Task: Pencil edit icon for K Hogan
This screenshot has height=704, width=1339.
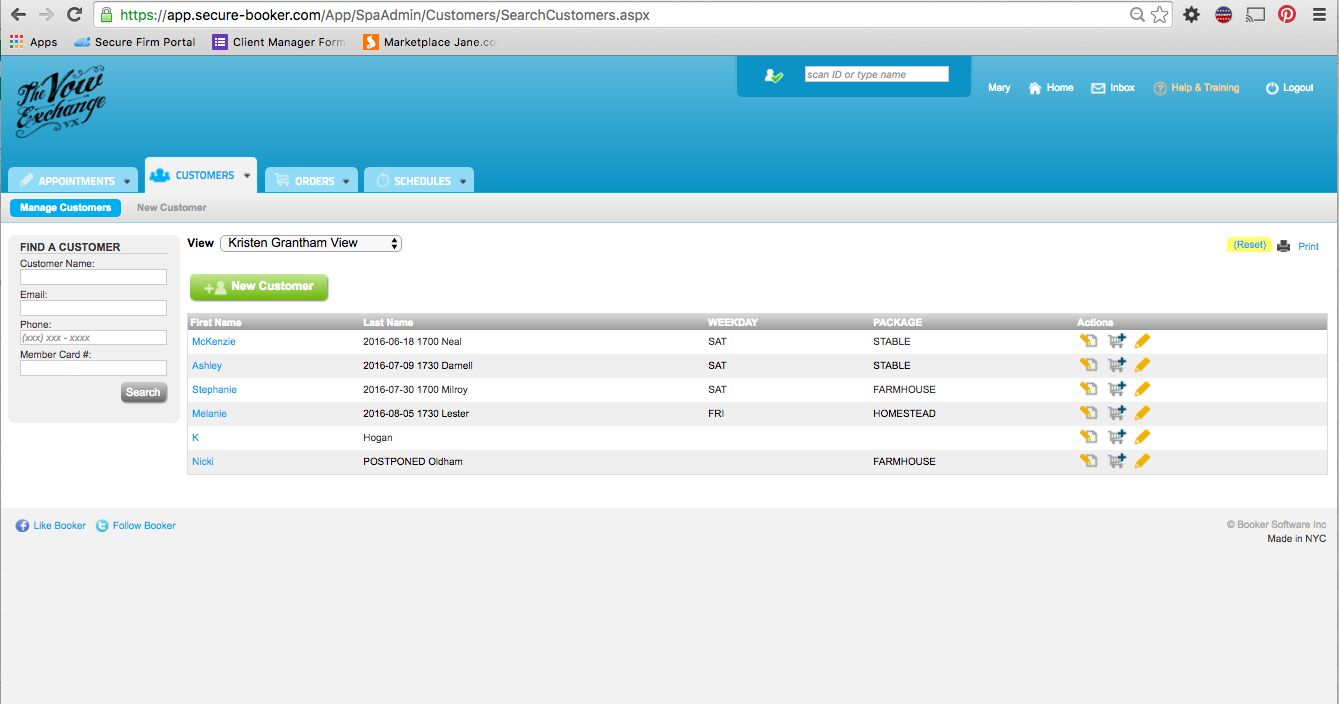Action: point(1142,437)
